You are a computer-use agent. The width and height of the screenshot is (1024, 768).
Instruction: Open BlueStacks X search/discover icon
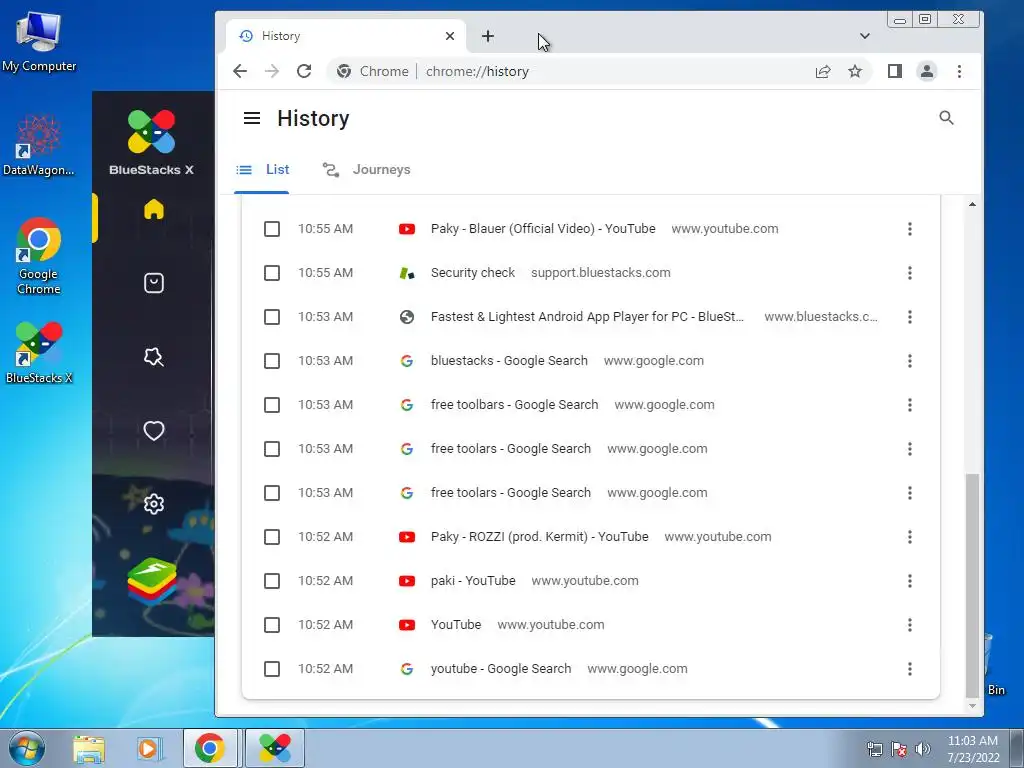point(154,357)
